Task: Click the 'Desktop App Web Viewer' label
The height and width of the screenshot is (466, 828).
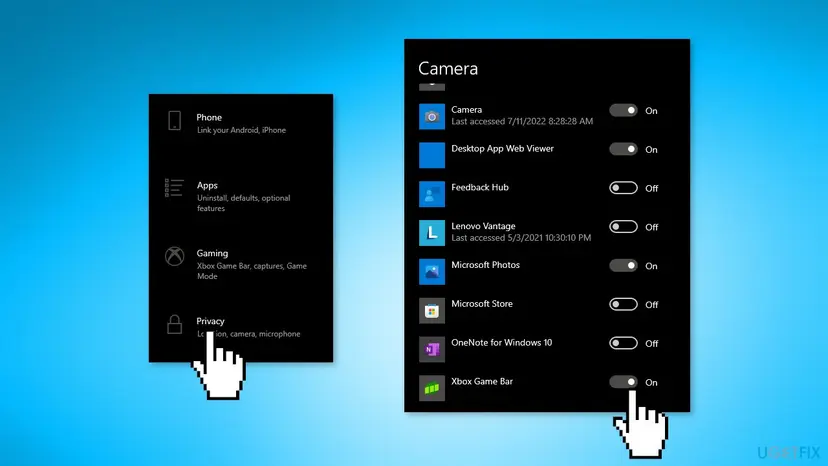Action: (502, 148)
